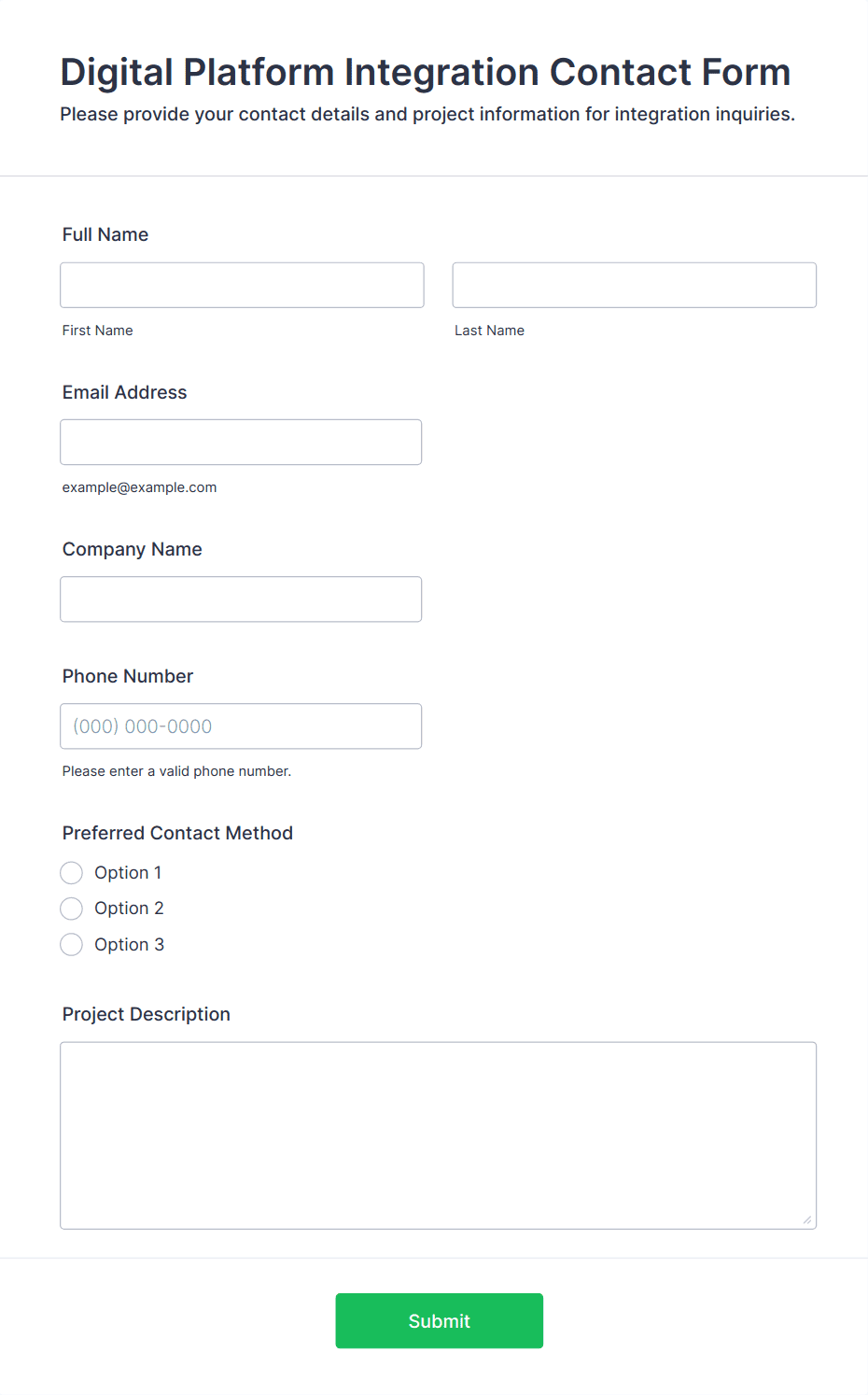Click the Company Name label text
This screenshot has width=868, height=1395.
(133, 549)
